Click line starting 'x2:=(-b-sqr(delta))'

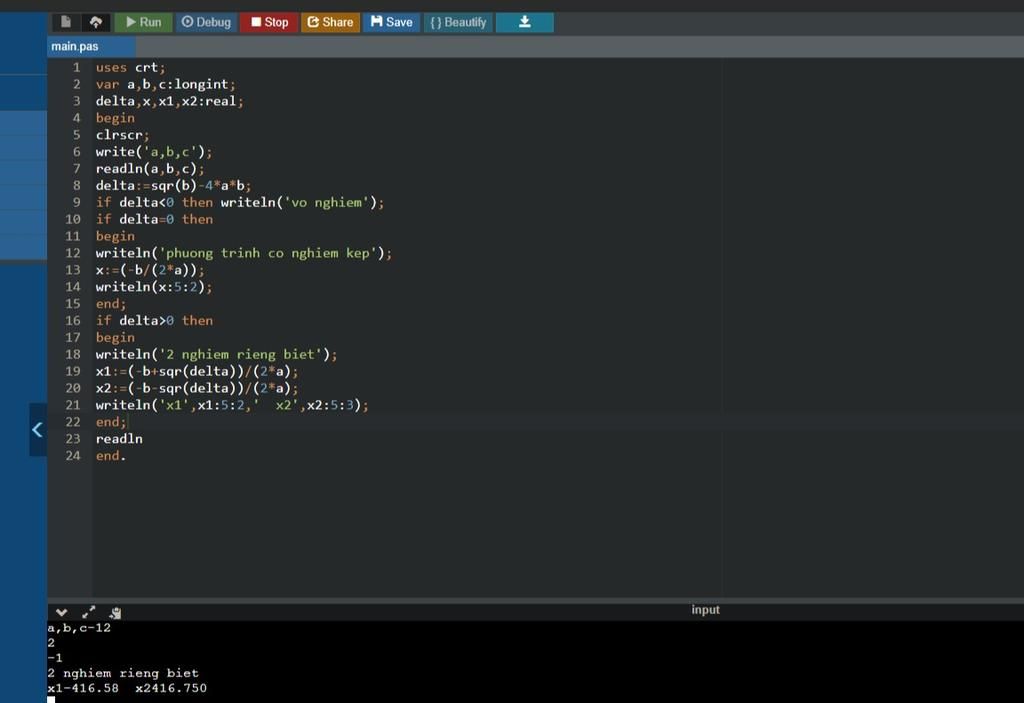pos(197,388)
